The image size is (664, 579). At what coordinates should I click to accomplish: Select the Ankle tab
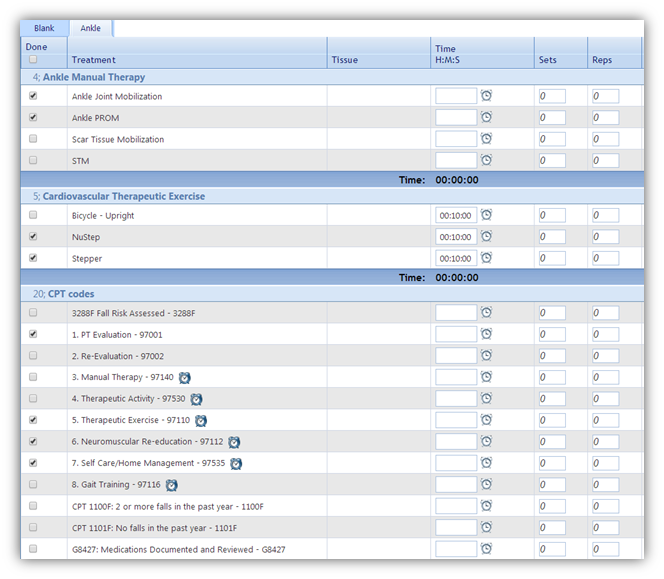pos(91,28)
